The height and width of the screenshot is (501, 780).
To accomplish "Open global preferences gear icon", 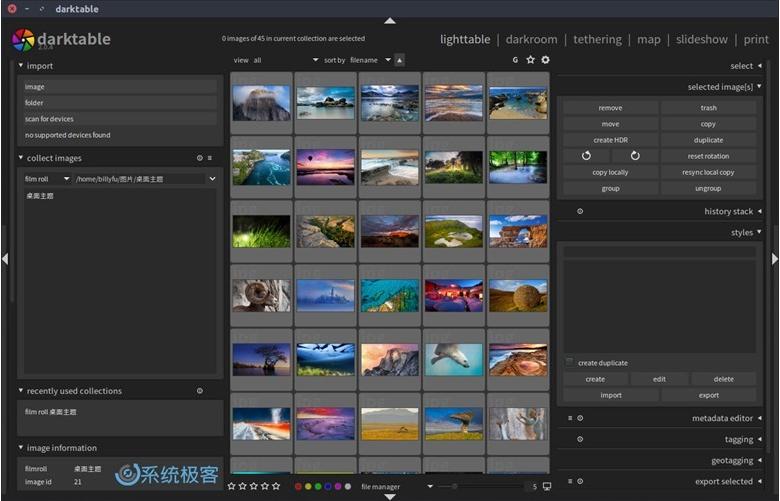I will tap(545, 60).
